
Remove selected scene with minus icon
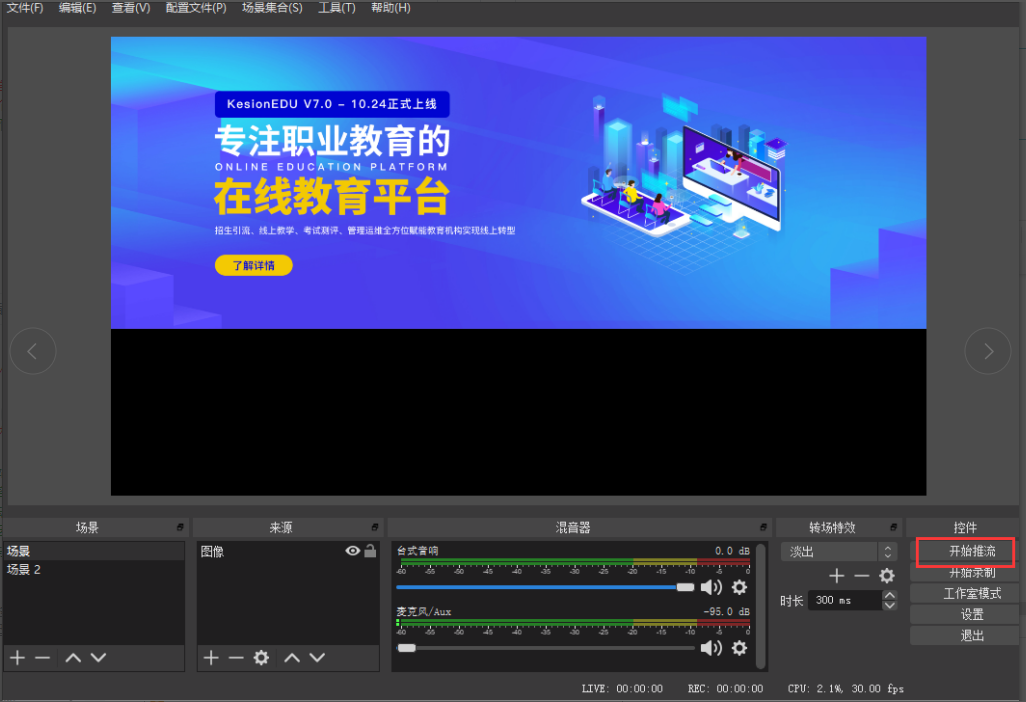coord(42,657)
